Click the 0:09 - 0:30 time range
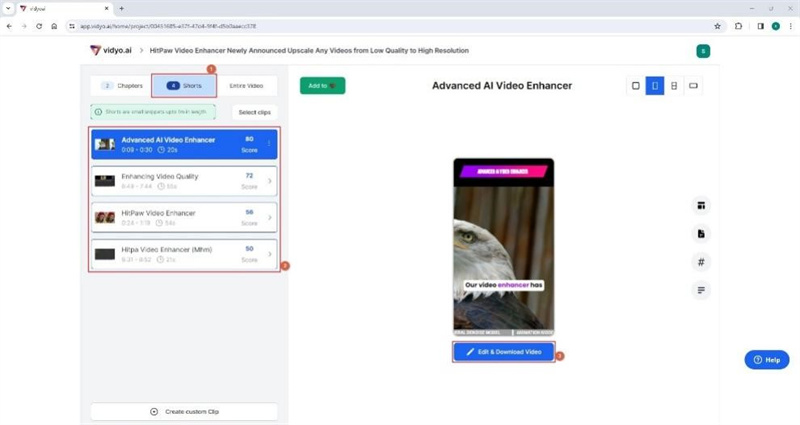Image resolution: width=800 pixels, height=425 pixels. pyautogui.click(x=137, y=150)
